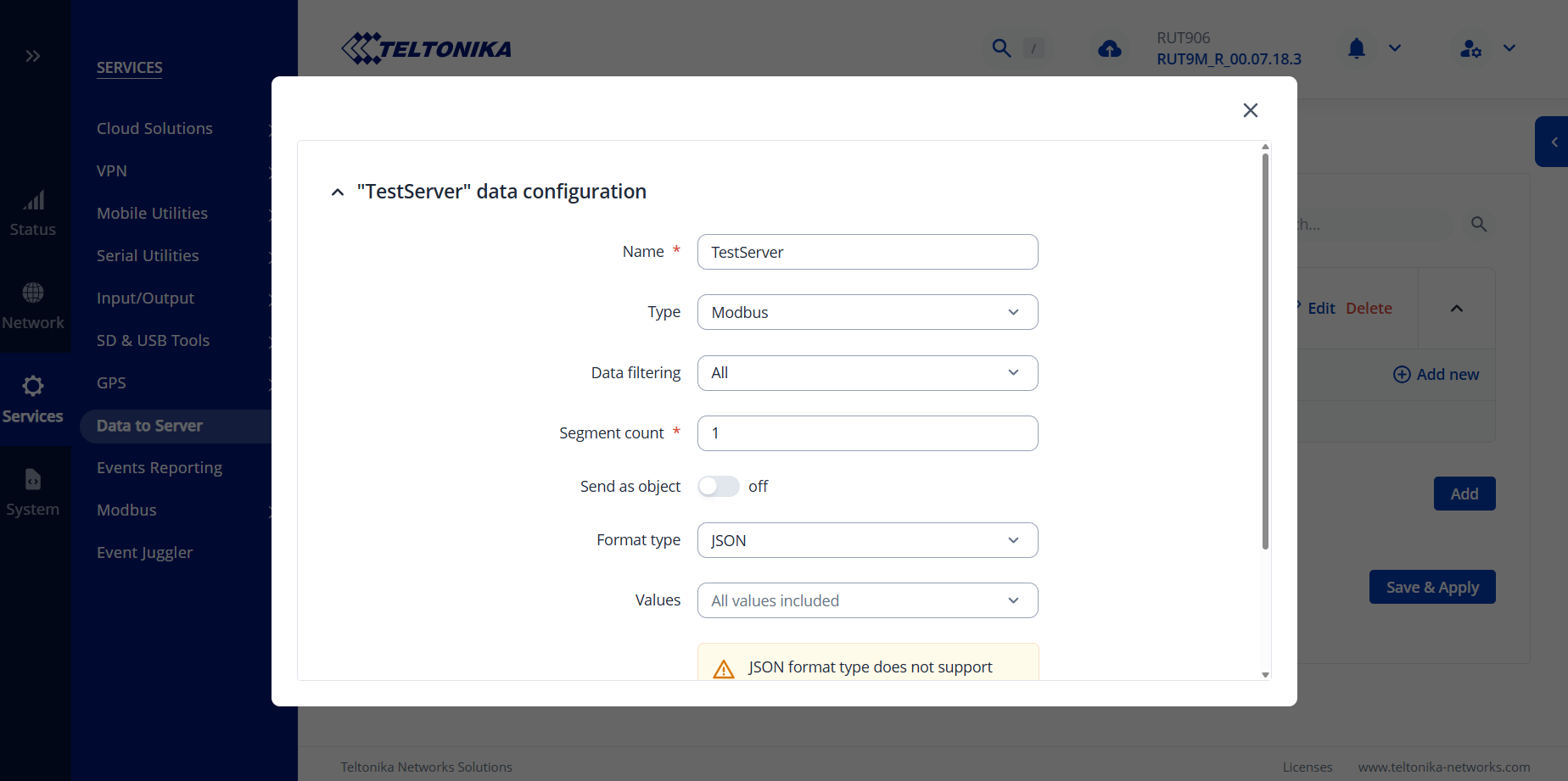Click the cloud firmware upload icon
Screen dimensions: 1568x781
1109,49
